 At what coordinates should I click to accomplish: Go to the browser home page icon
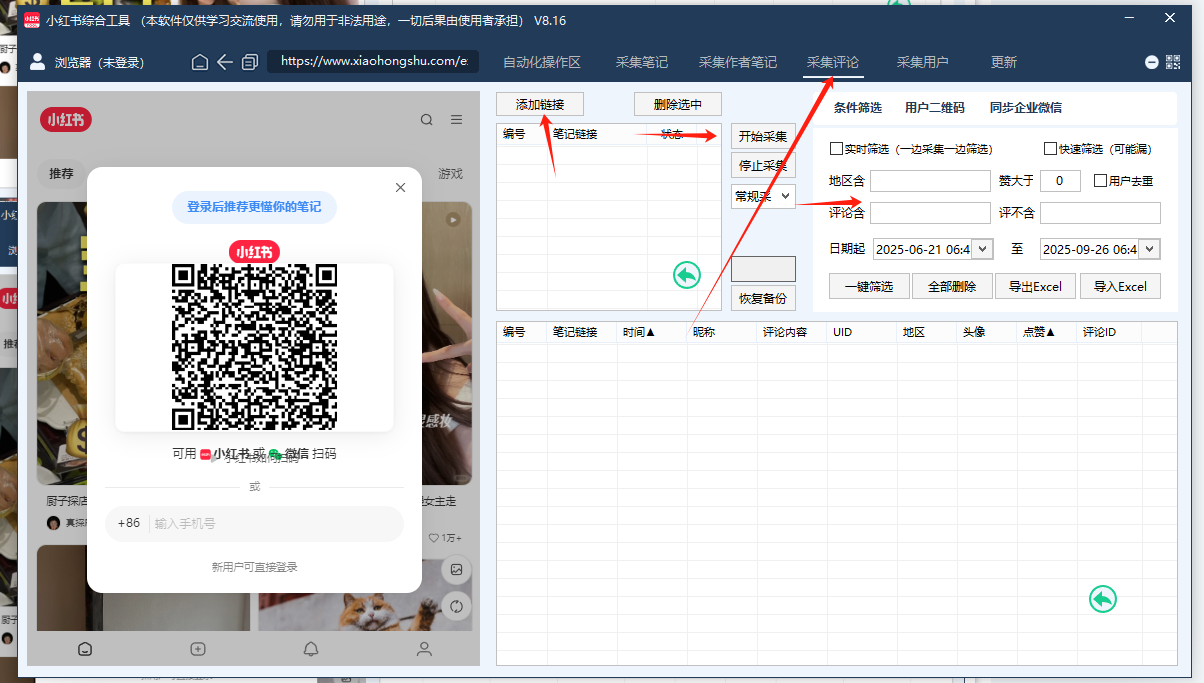point(200,62)
